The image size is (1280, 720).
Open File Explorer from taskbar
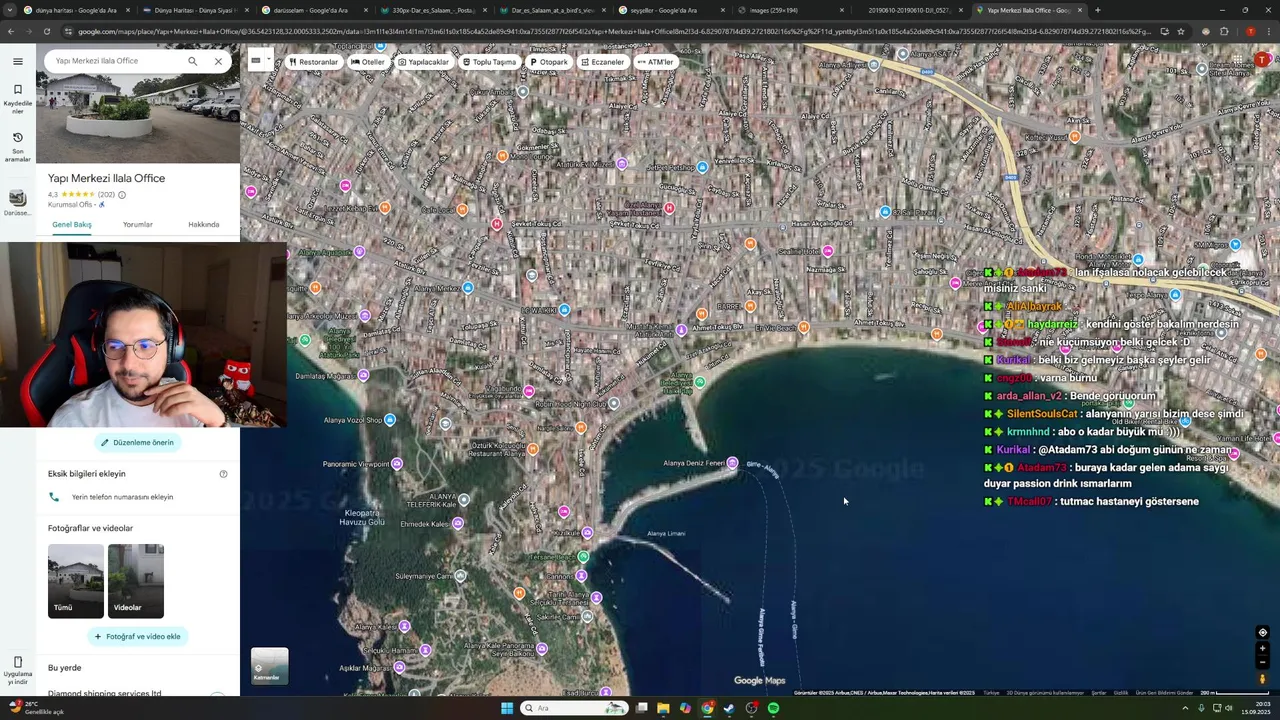(663, 708)
